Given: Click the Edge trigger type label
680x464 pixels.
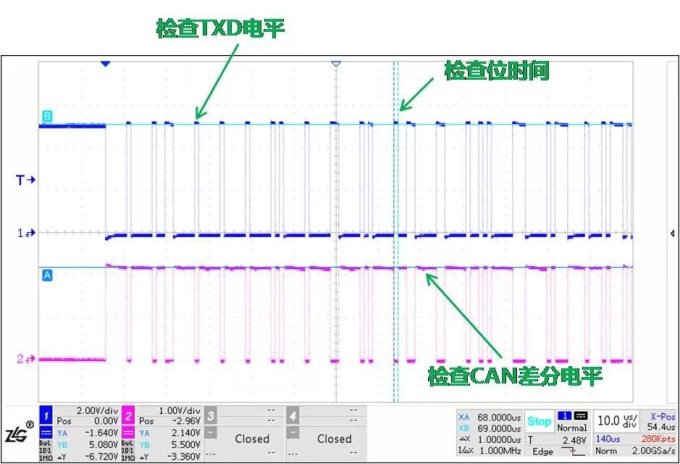Looking at the screenshot, I should coord(543,451).
